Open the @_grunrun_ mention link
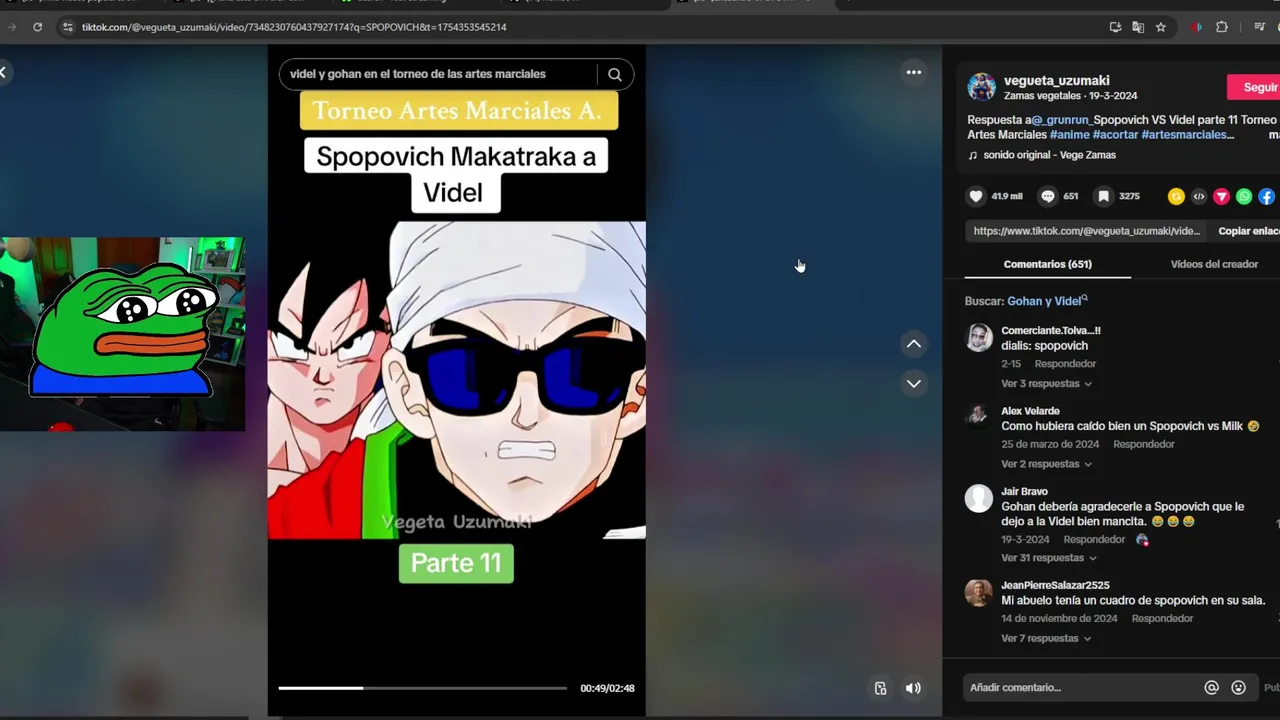The height and width of the screenshot is (720, 1280). (1061, 120)
